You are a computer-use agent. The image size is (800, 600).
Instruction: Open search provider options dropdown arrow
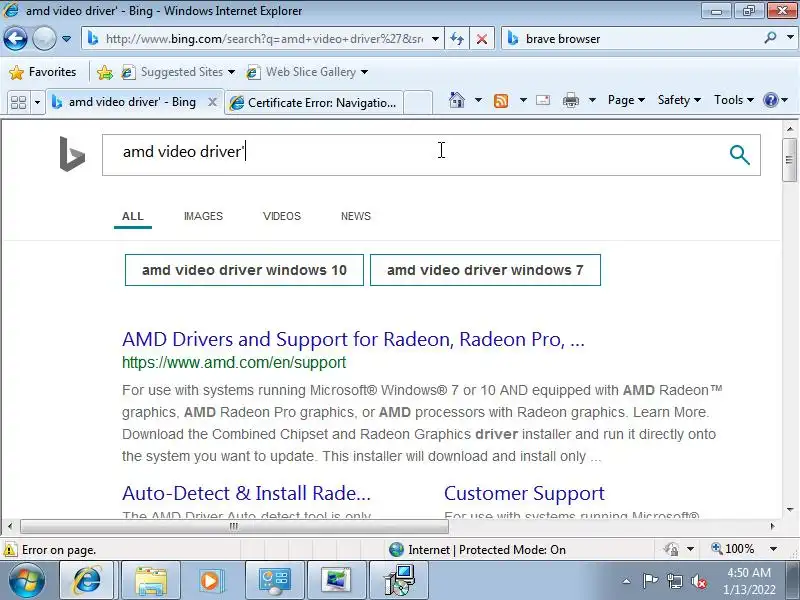(790, 38)
